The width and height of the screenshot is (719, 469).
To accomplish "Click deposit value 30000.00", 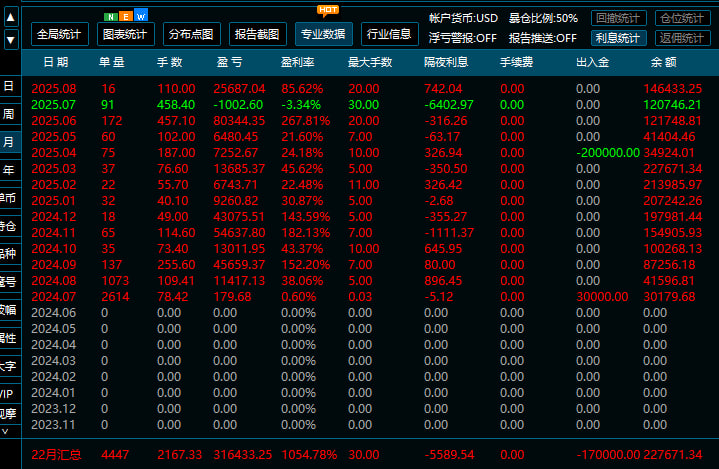I will (602, 297).
